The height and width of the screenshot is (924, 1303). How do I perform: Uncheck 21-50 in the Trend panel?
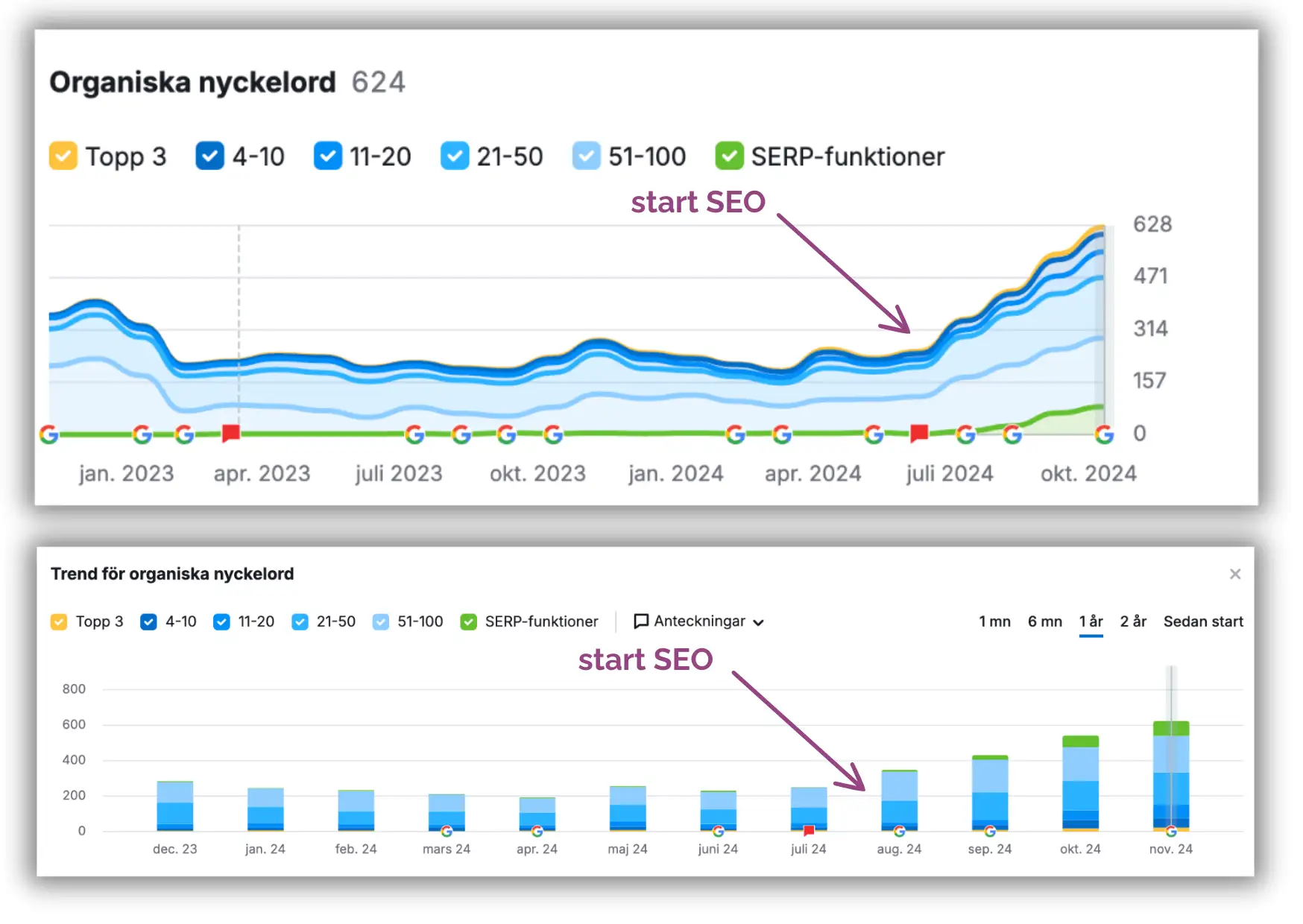pos(300,622)
